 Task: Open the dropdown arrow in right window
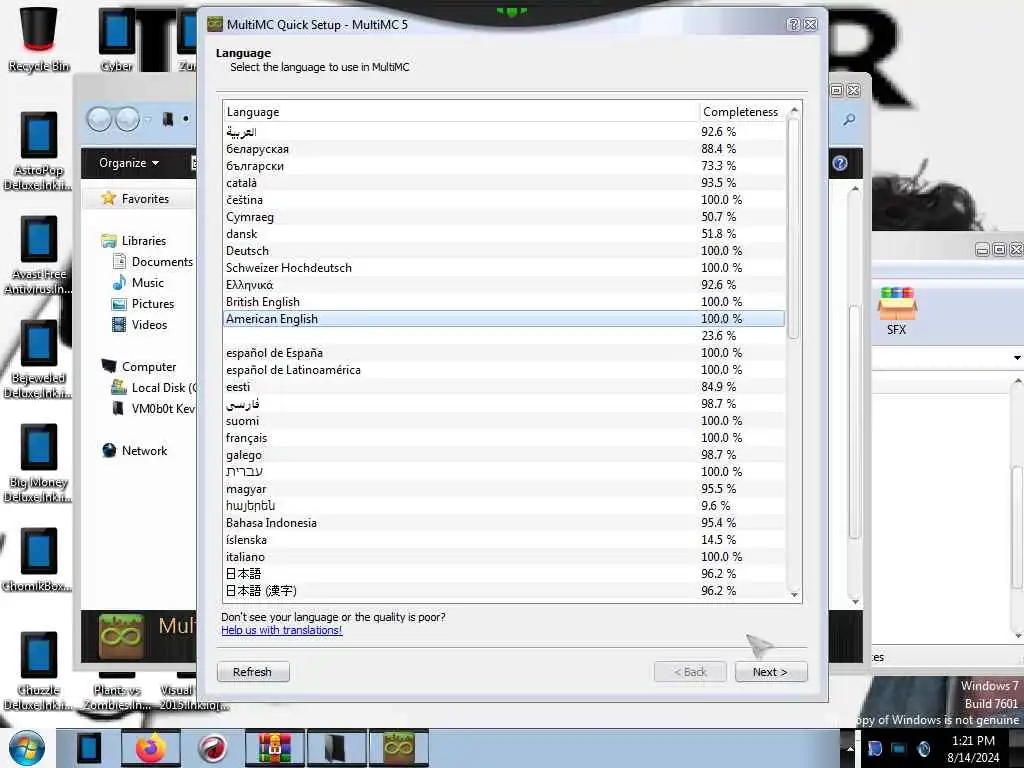pos(1017,357)
